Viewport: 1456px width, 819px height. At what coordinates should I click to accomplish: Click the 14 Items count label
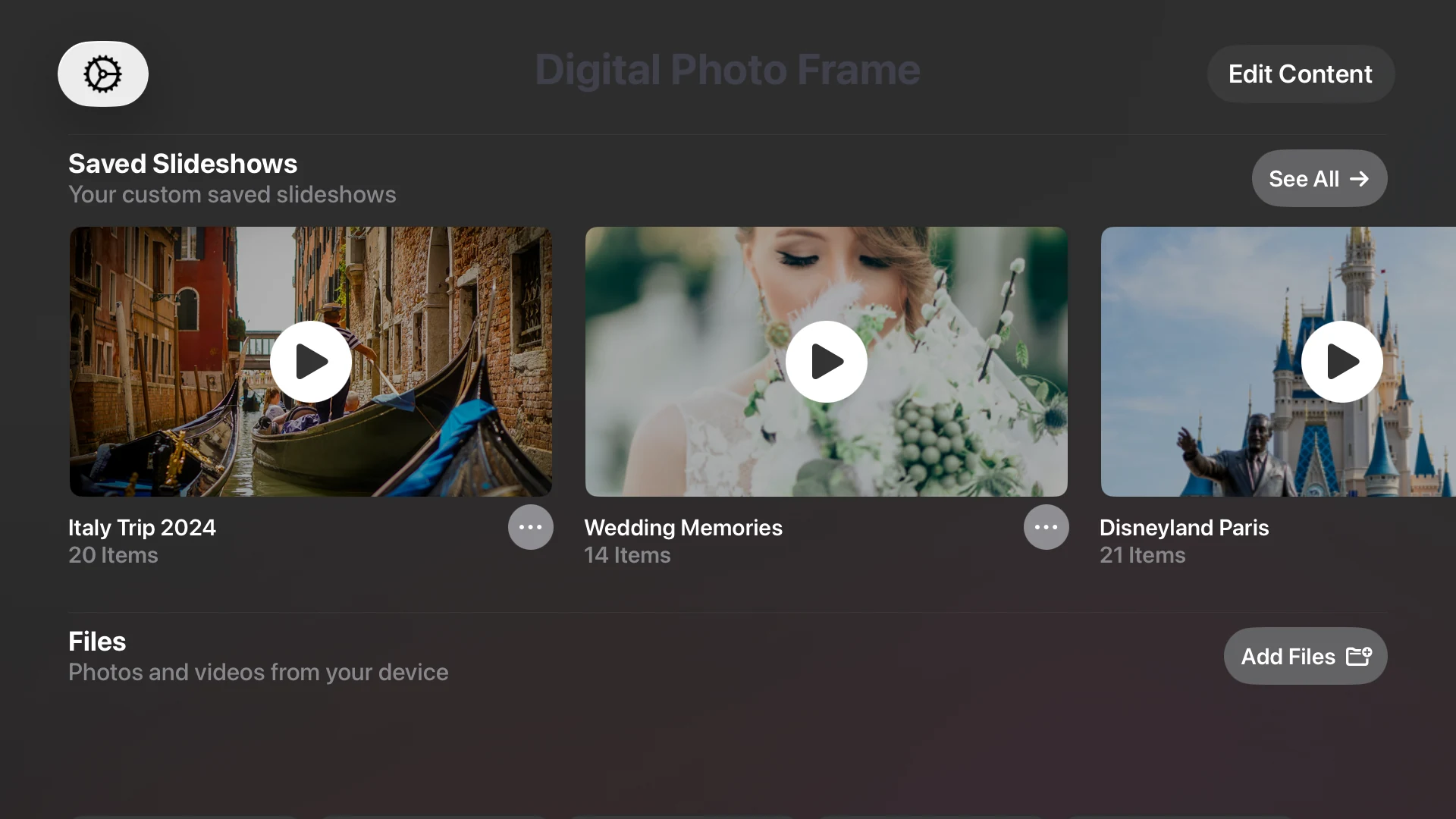[627, 555]
